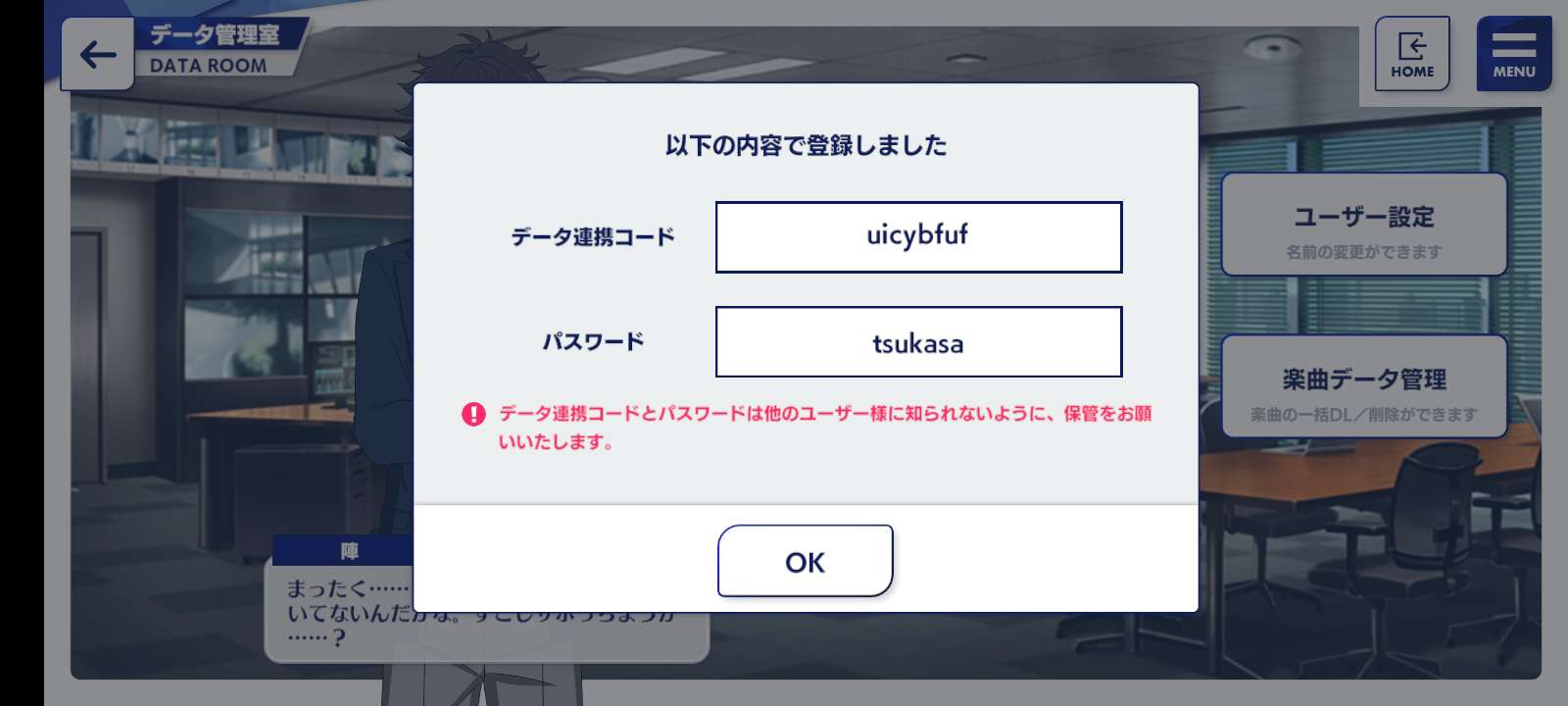1568x706 pixels.
Task: Tap the 楽曲の一括DL／削除ができます description text
Action: click(x=1363, y=415)
